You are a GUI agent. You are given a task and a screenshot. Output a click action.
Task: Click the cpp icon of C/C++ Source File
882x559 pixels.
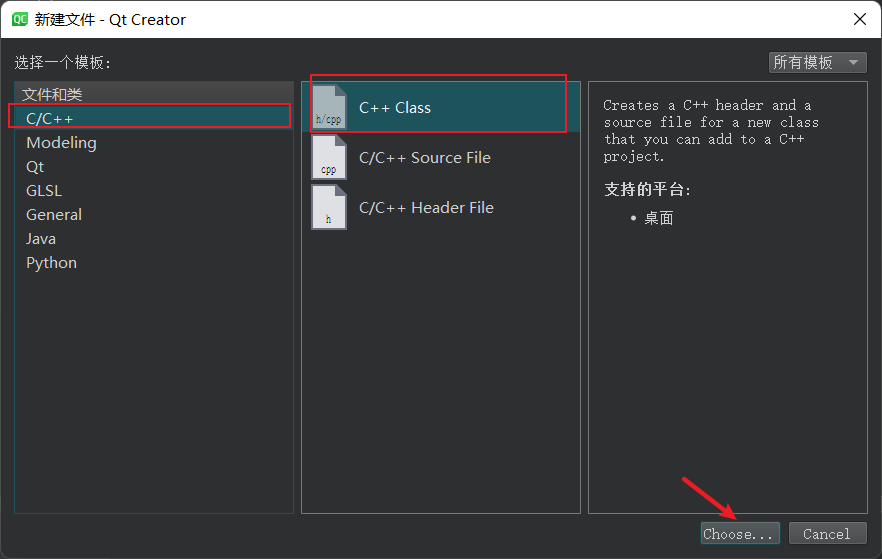pyautogui.click(x=329, y=157)
